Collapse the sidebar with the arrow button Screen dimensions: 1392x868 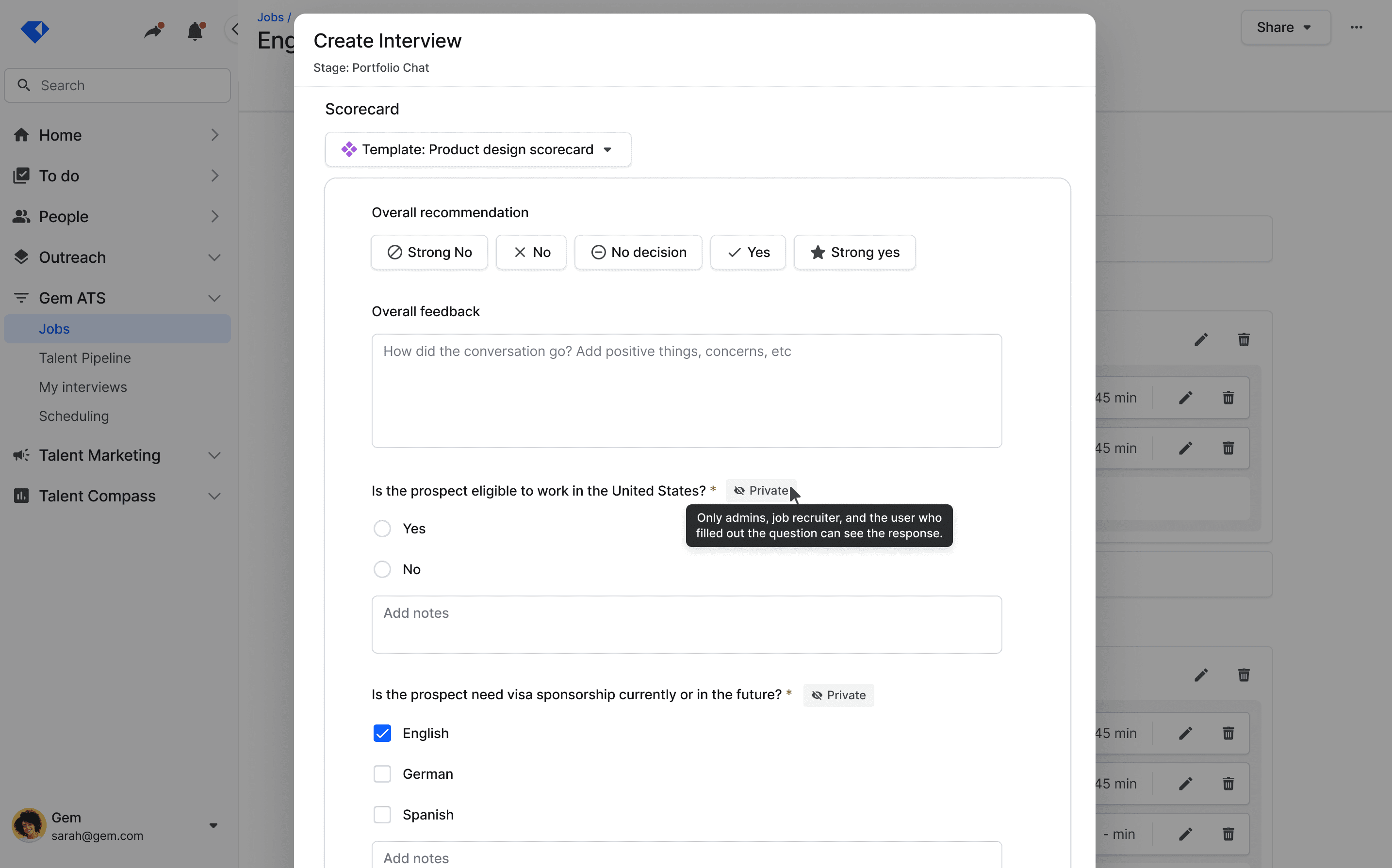coord(234,29)
